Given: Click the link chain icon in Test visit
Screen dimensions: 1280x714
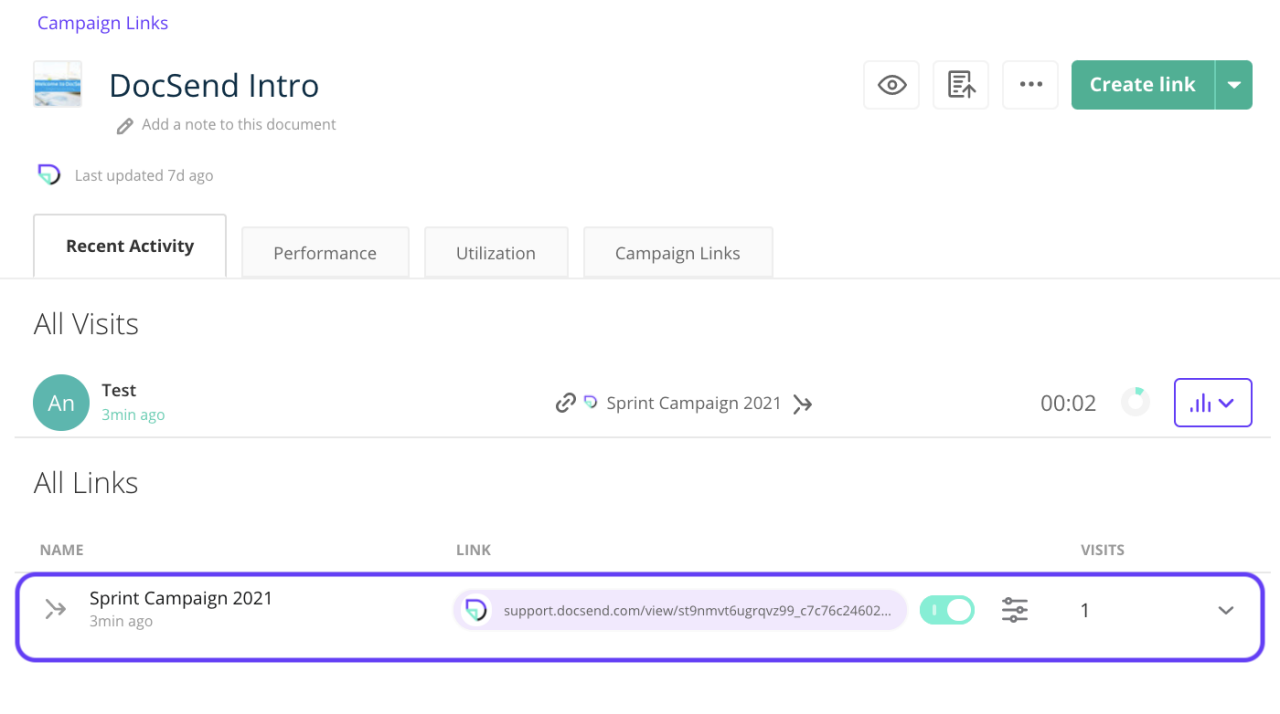Looking at the screenshot, I should point(565,403).
